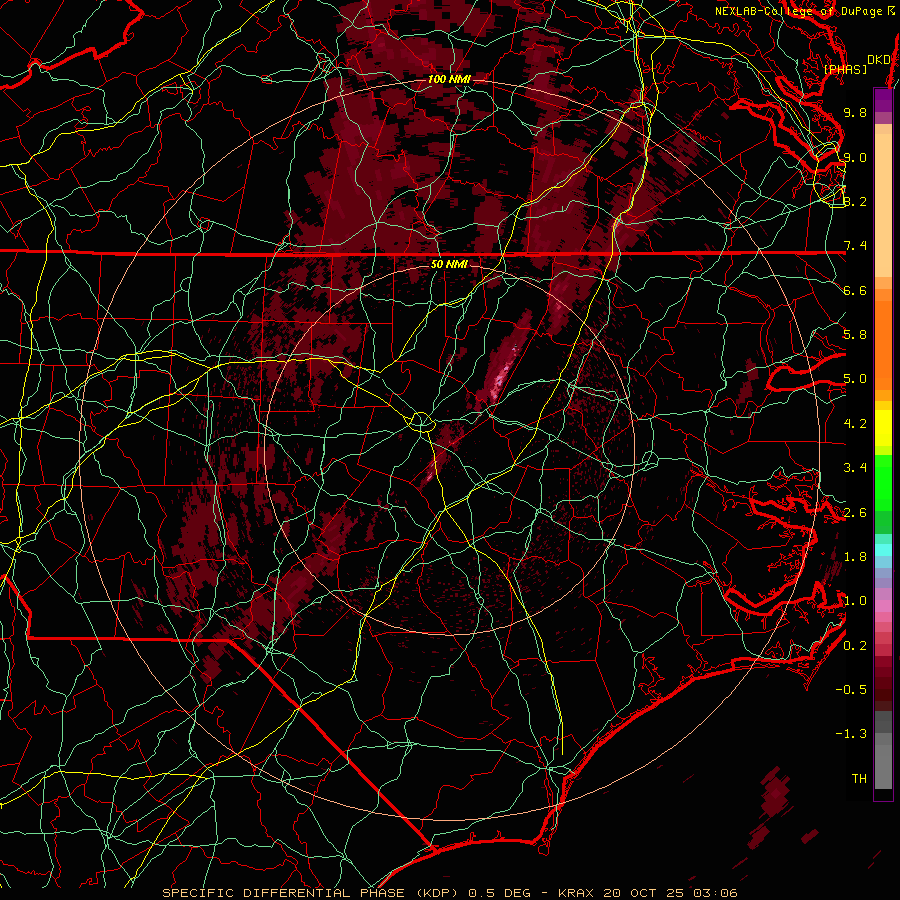Viewport: 900px width, 900px height.
Task: Click the 7.4 value on the color scale
Action: pos(855,246)
